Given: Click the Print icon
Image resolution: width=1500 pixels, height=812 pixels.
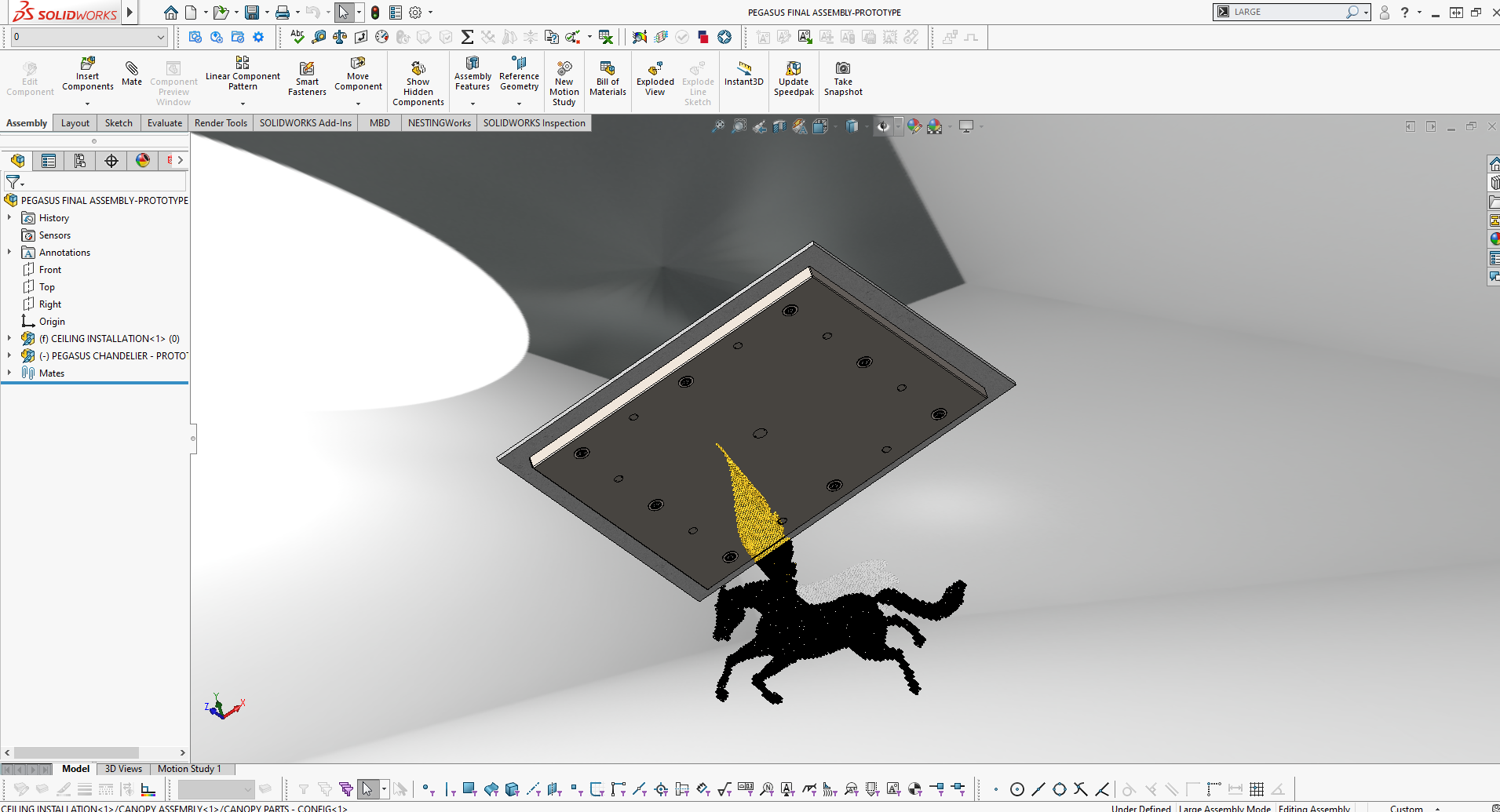Looking at the screenshot, I should [x=283, y=13].
